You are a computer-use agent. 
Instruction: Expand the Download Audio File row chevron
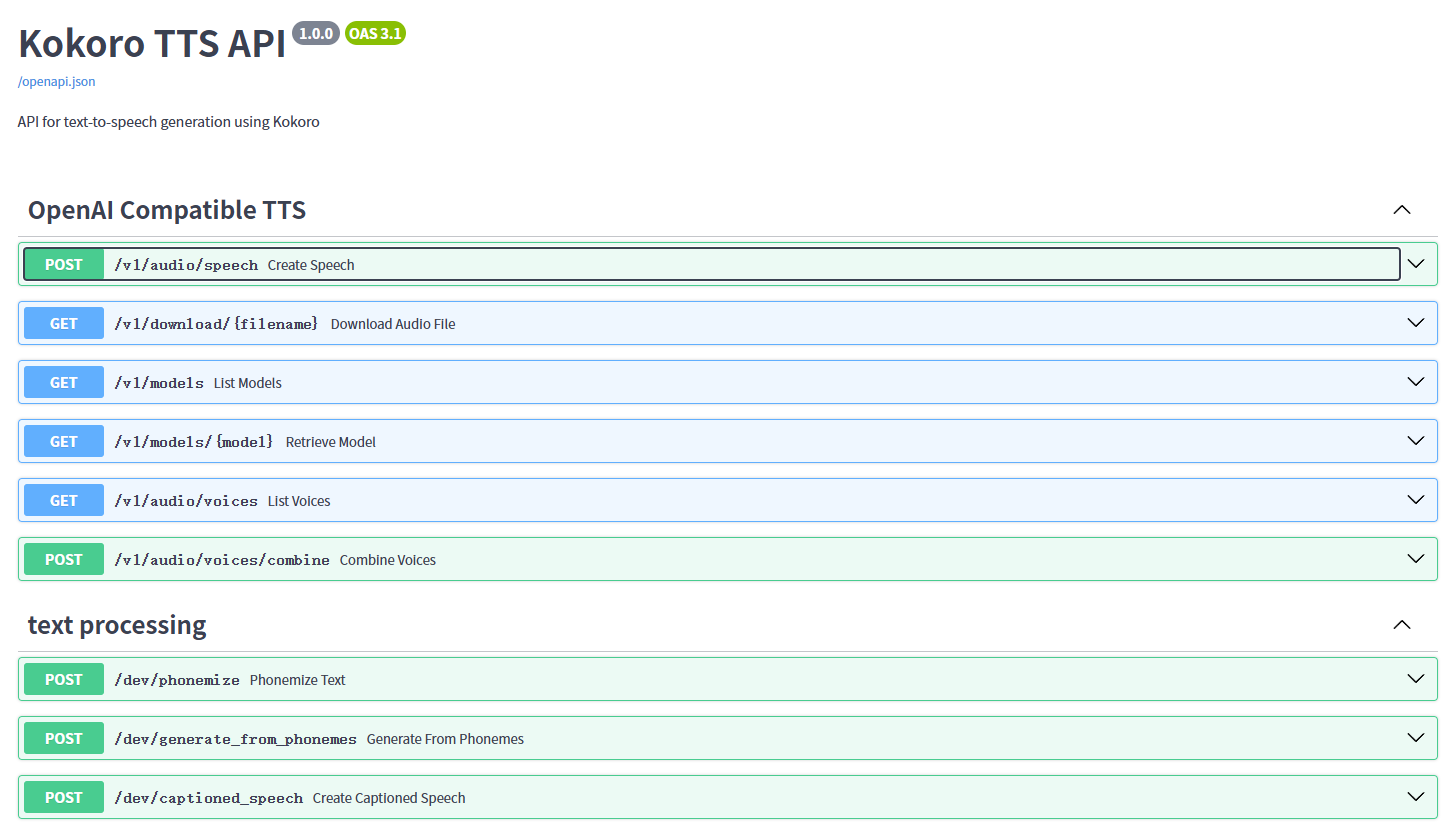[1416, 323]
